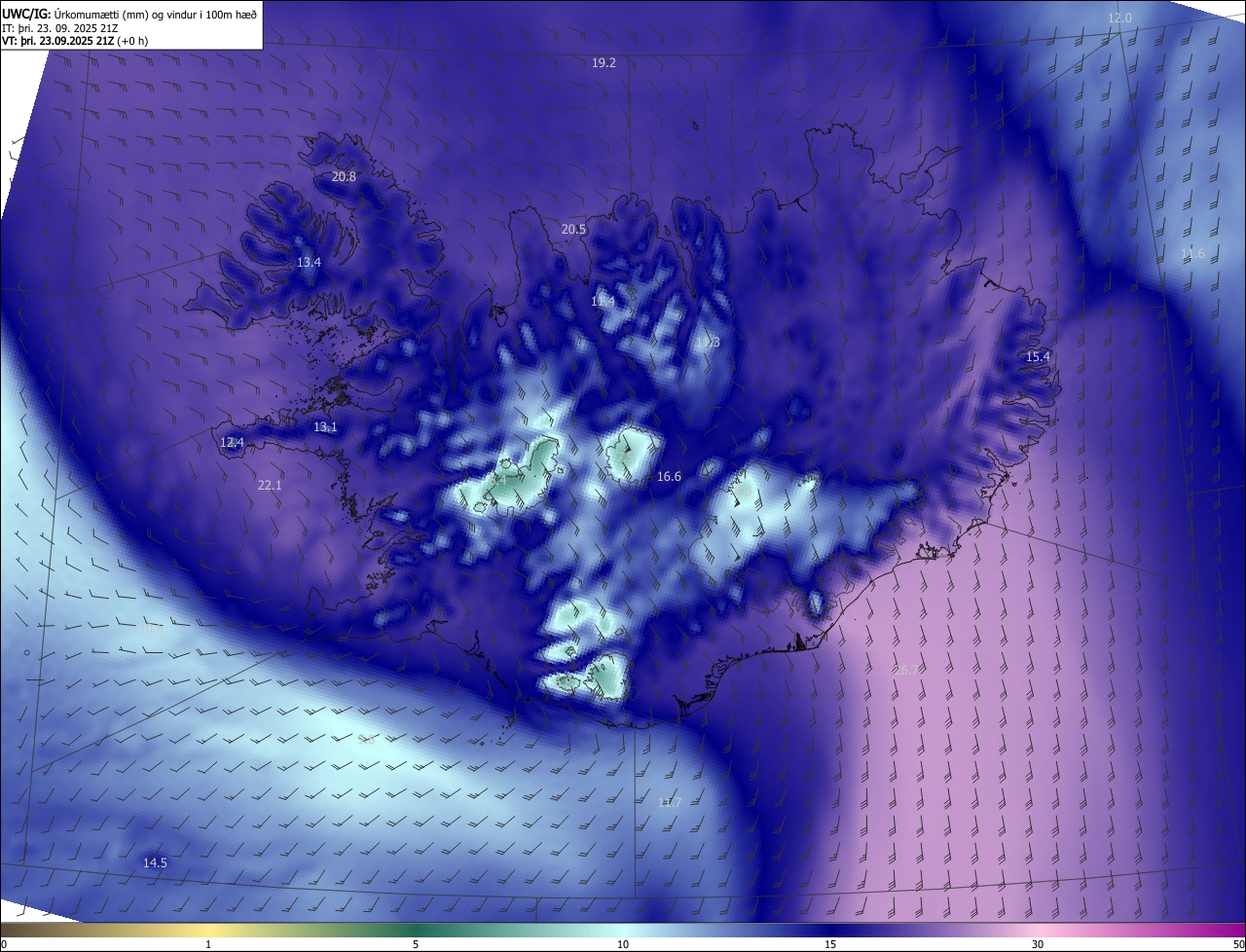
Task: Click the 13.1 value label
Action: 325,427
